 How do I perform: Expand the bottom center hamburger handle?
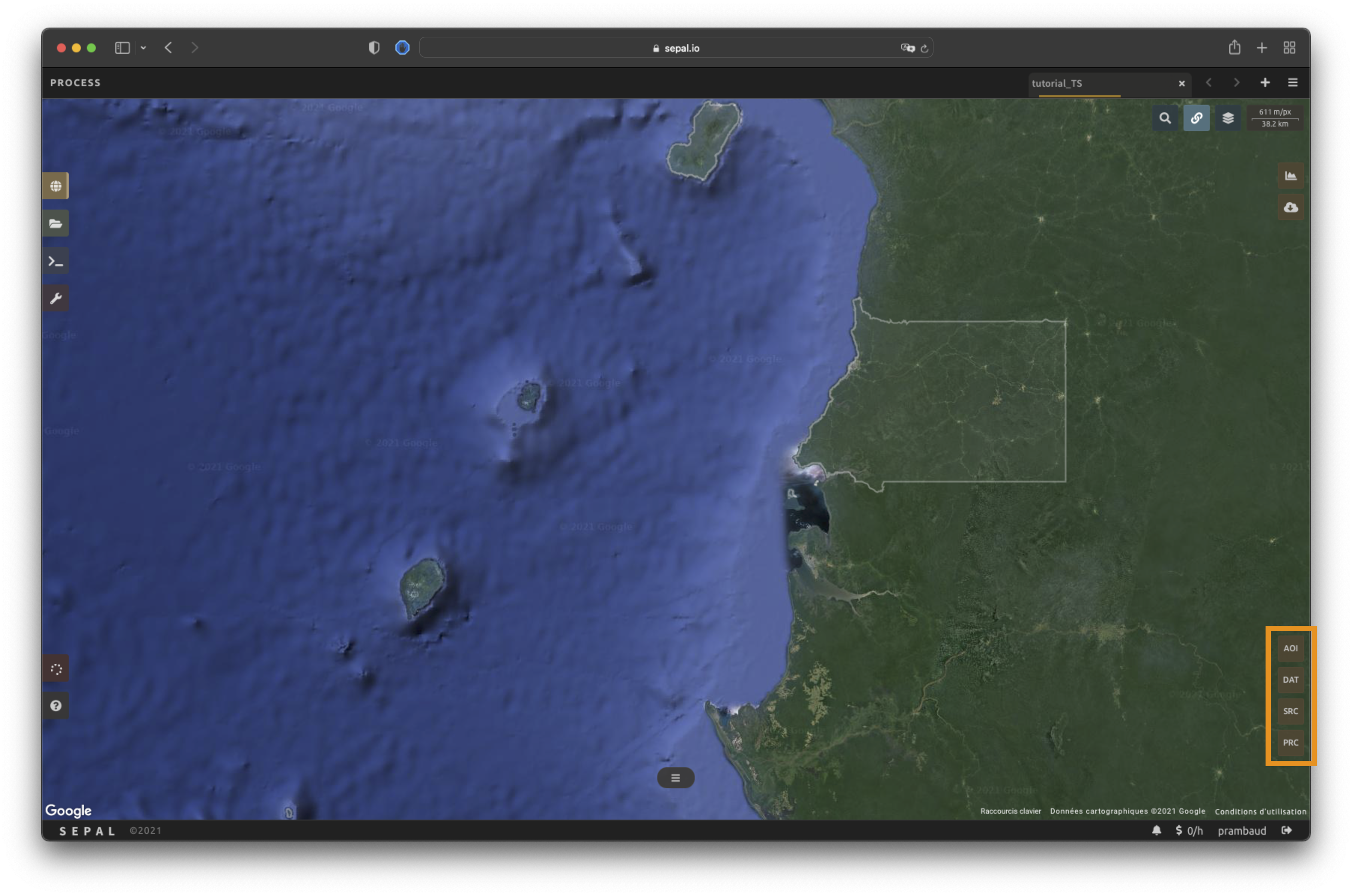[x=675, y=778]
